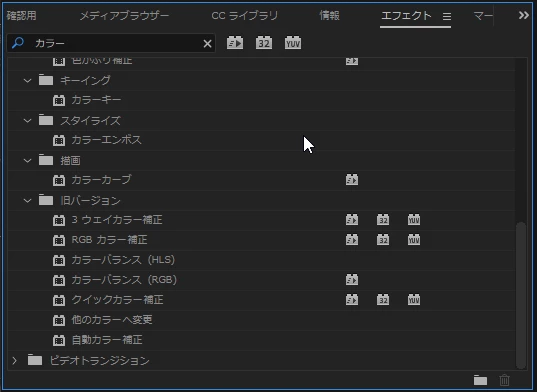This screenshot has width=537, height=392.
Task: Expand the ビデオトランジション folder
Action: 14,361
